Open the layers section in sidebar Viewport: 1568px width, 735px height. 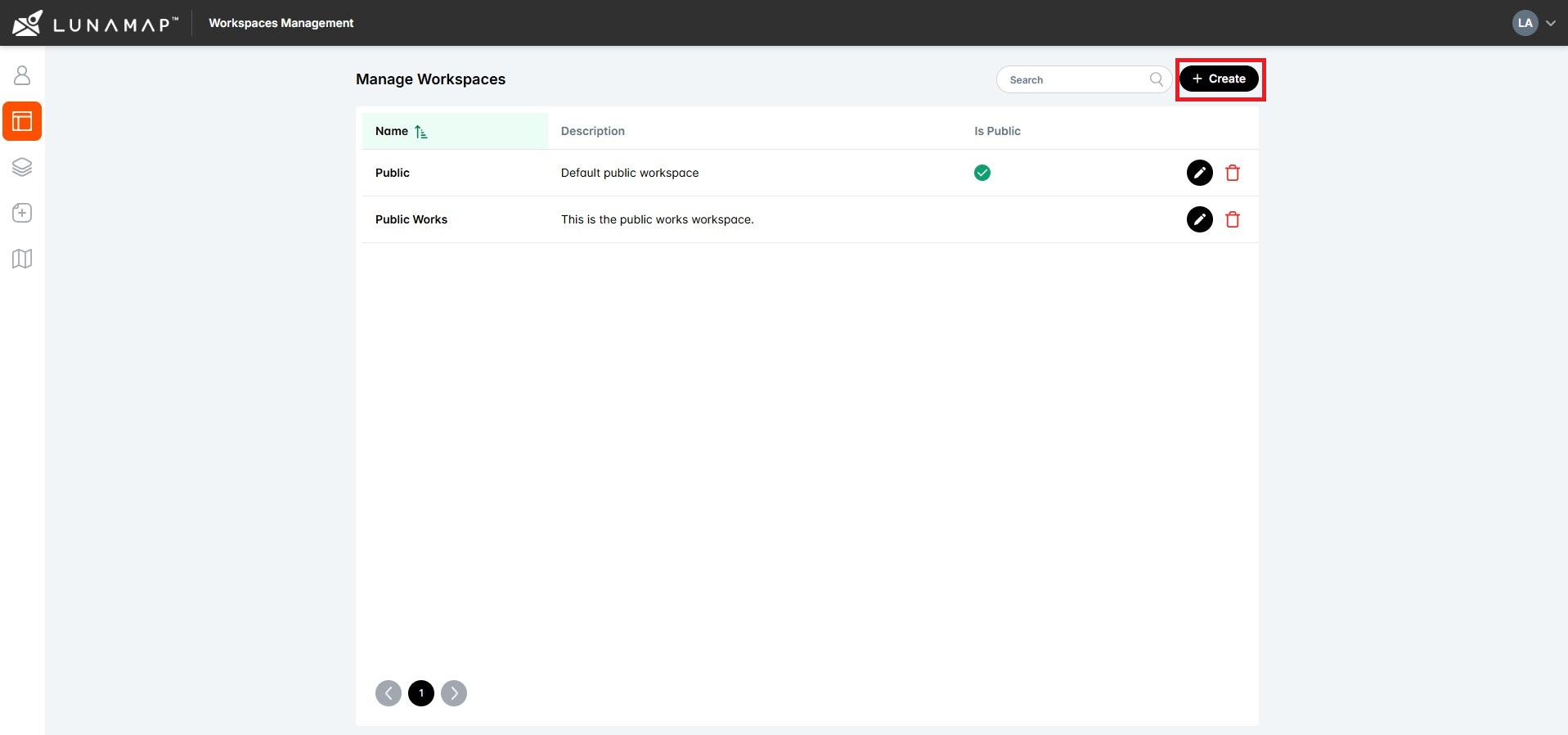point(22,167)
